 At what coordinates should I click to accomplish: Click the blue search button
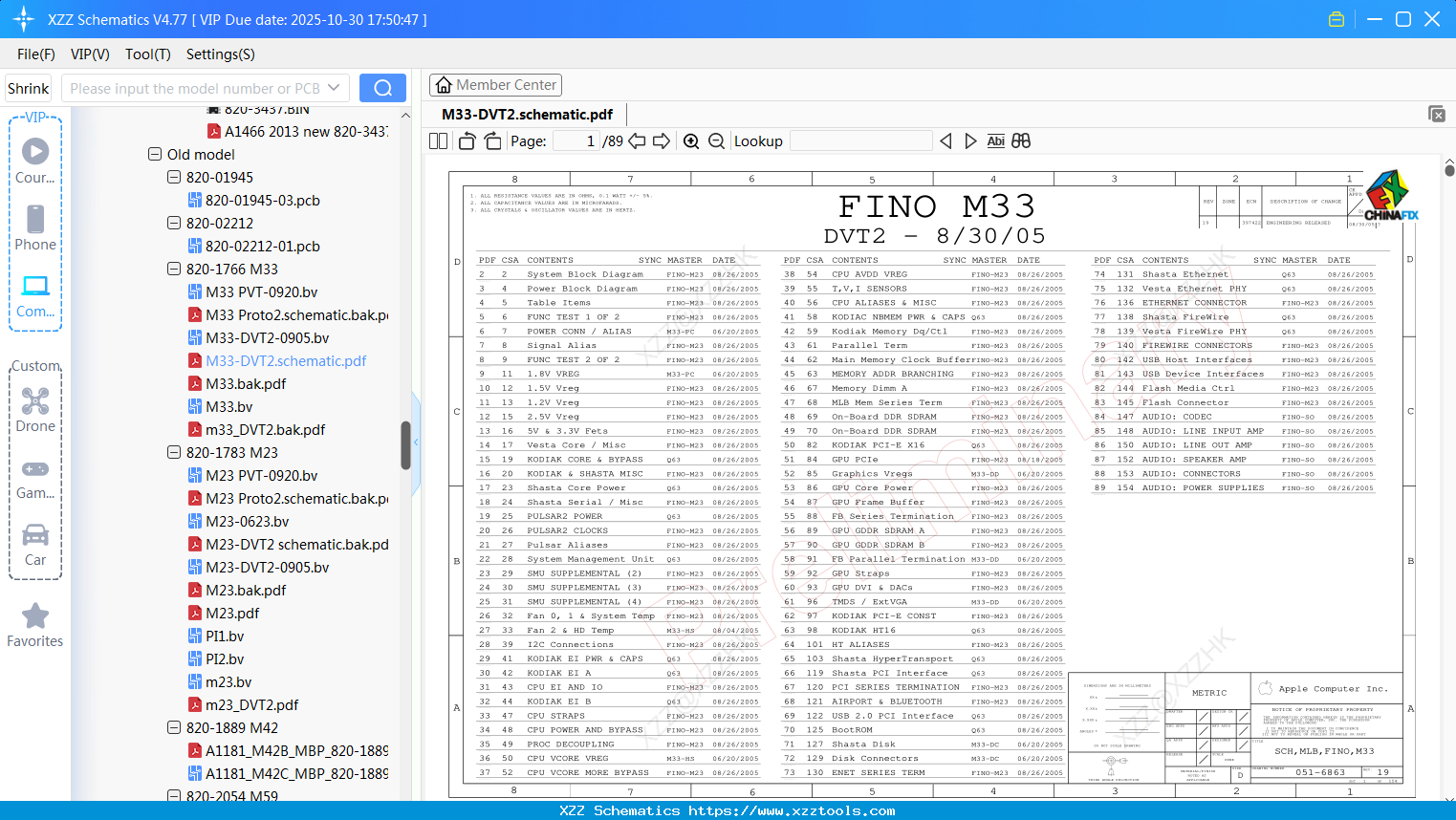tap(382, 88)
